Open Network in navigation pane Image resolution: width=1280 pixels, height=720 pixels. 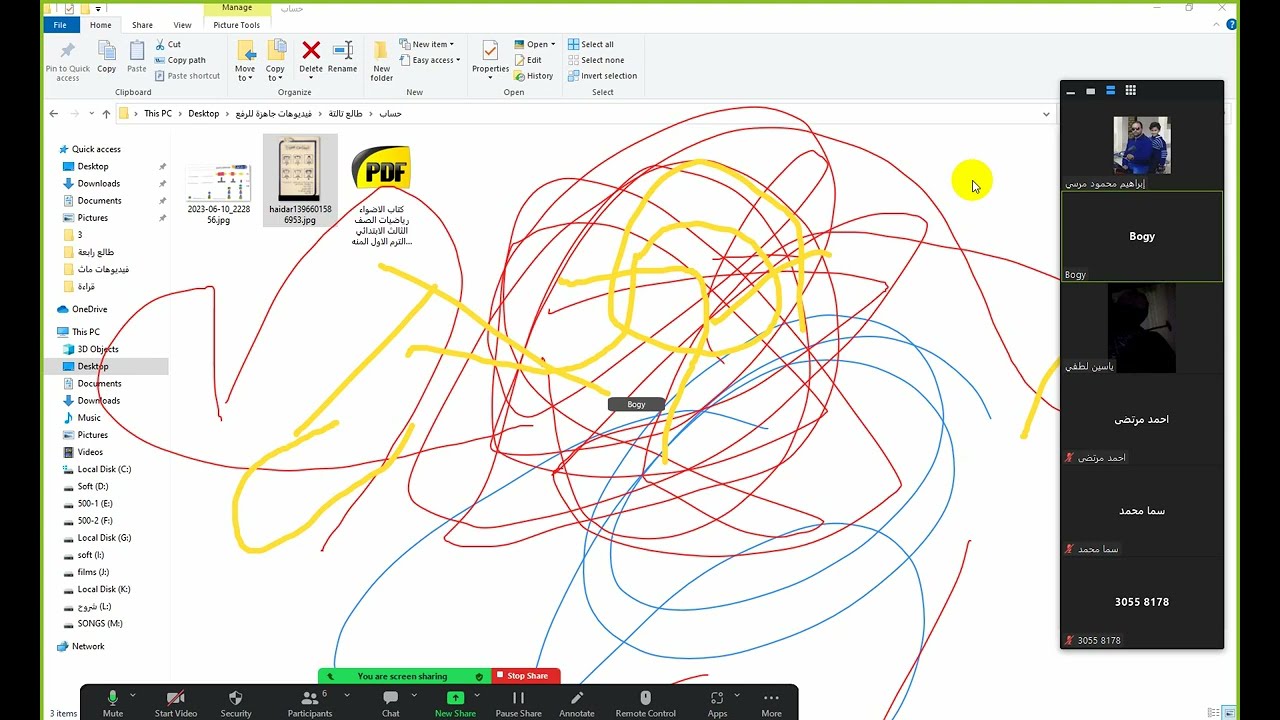tap(88, 646)
